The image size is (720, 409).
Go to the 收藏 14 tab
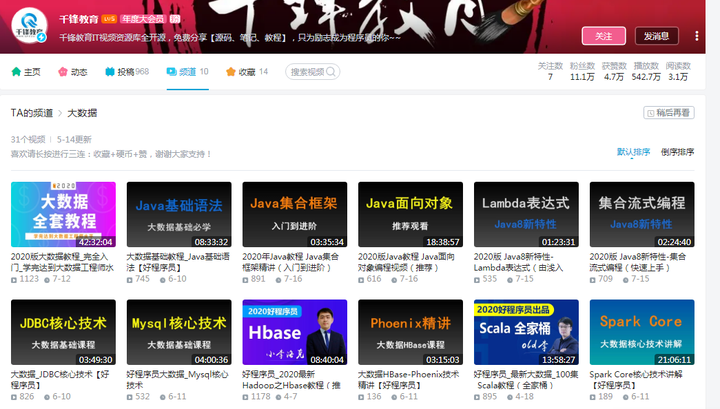coord(247,72)
